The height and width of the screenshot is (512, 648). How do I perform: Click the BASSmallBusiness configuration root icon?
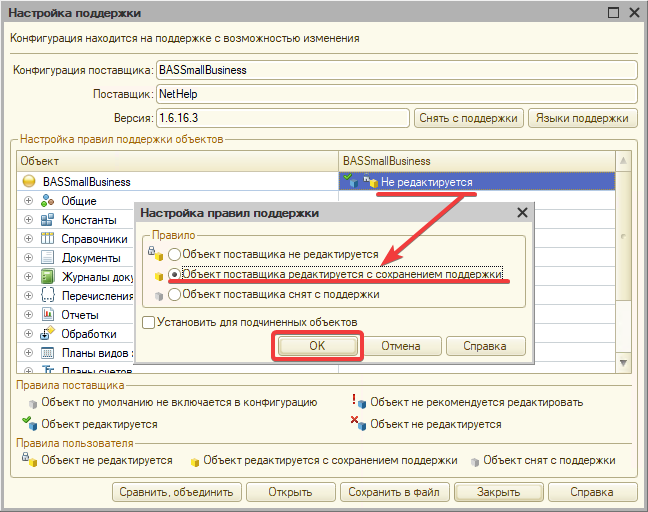[x=29, y=182]
